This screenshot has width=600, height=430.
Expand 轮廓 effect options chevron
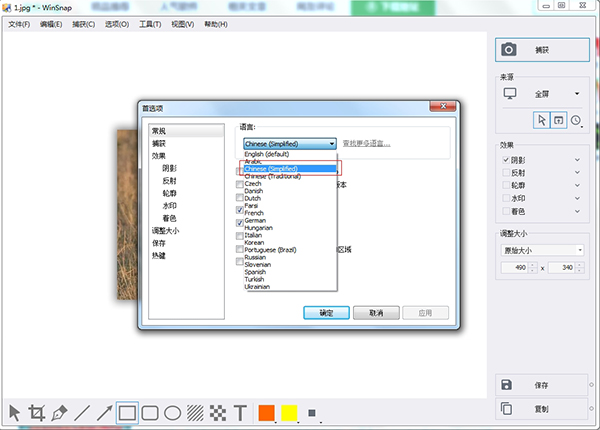click(x=577, y=186)
